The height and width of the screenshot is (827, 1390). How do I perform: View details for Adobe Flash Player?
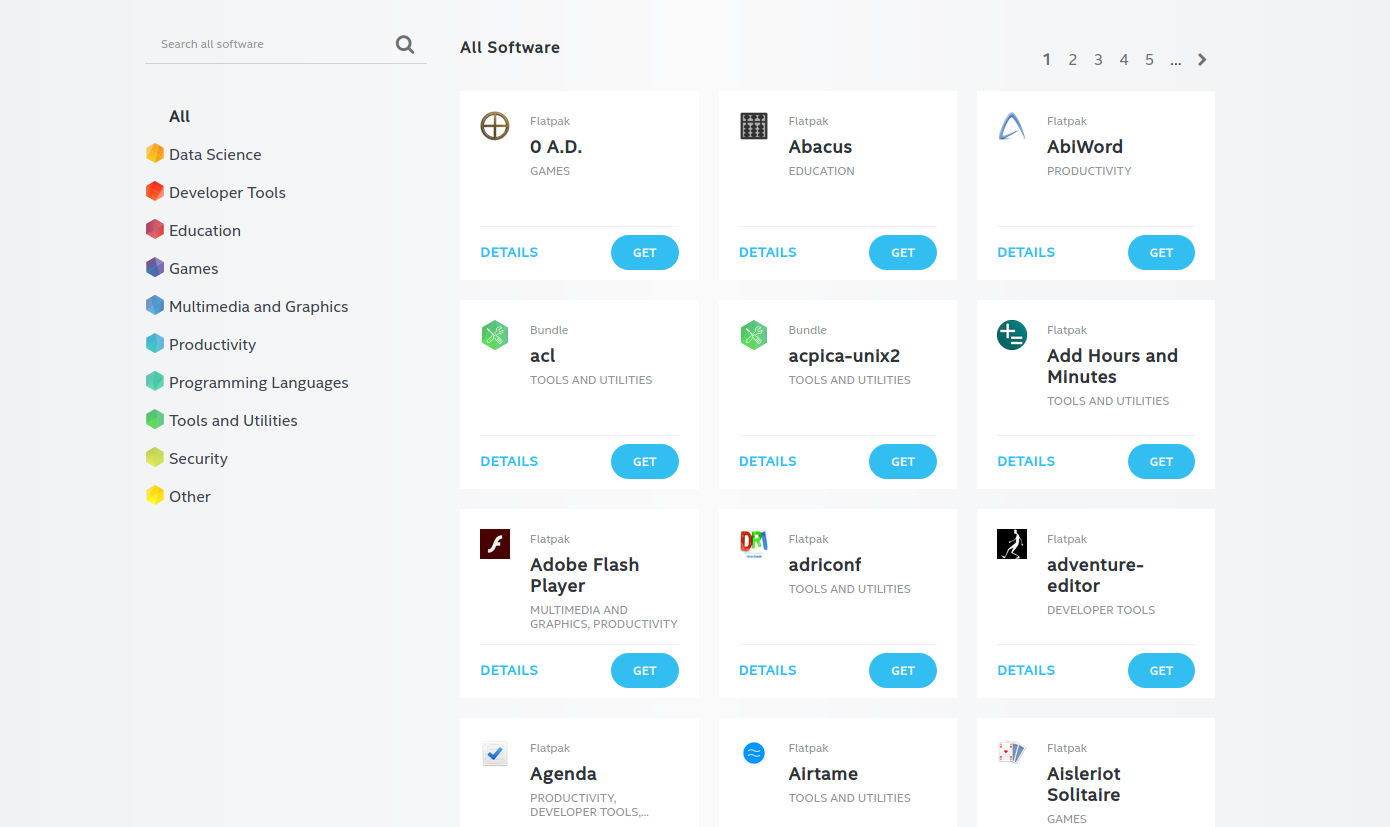(509, 671)
